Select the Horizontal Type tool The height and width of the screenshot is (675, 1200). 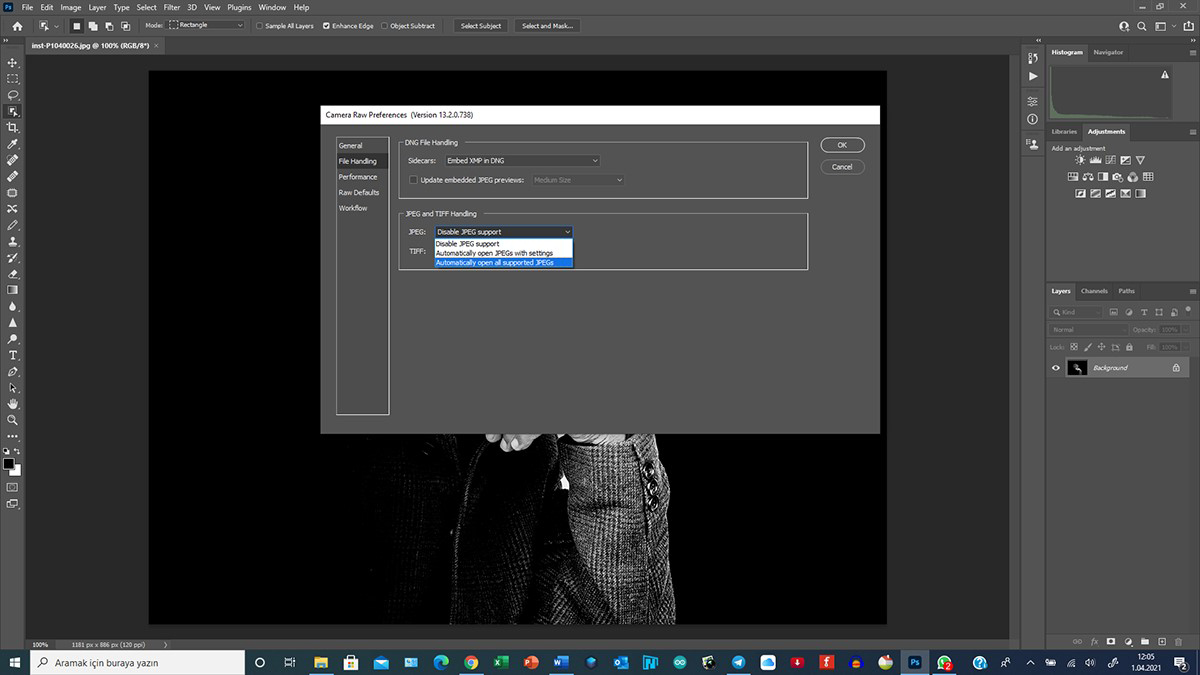pyautogui.click(x=13, y=355)
